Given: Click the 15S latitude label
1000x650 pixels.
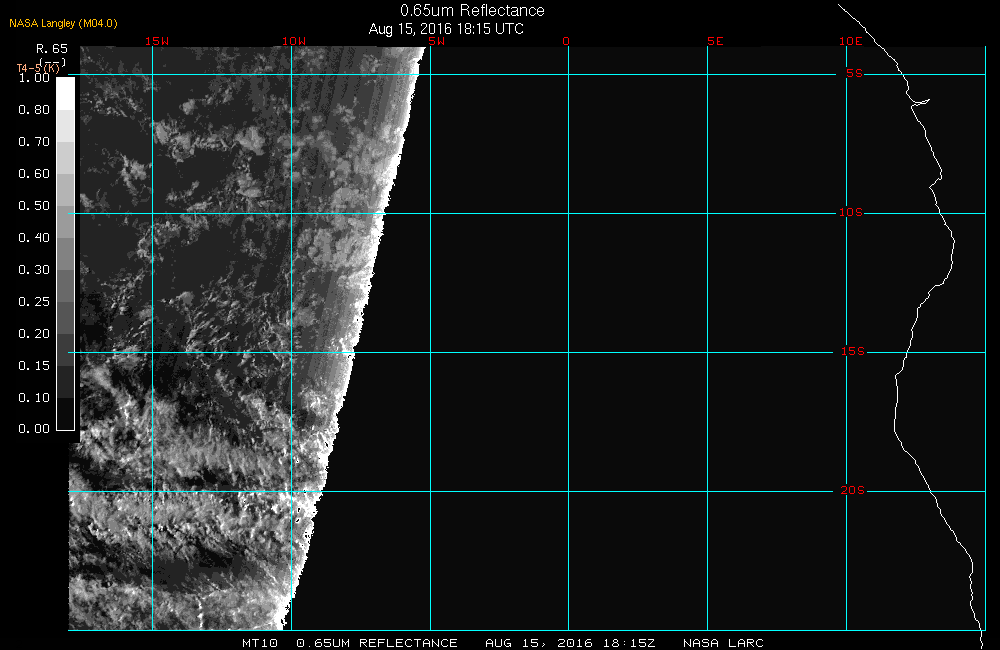Looking at the screenshot, I should (853, 351).
